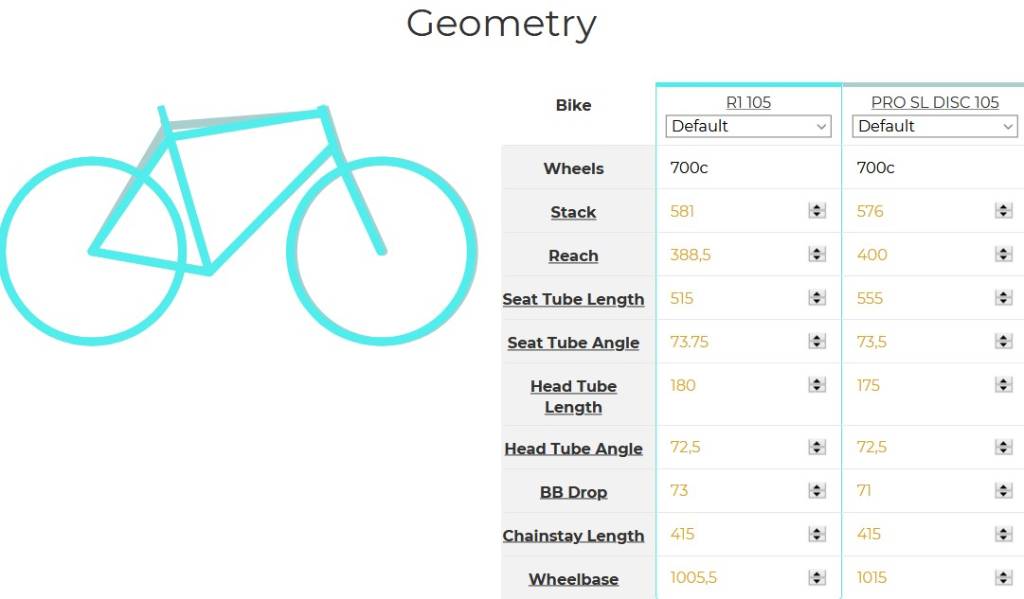Open the Default dropdown under PRO SL DISC 105
Viewport: 1024px width, 599px height.
click(935, 126)
